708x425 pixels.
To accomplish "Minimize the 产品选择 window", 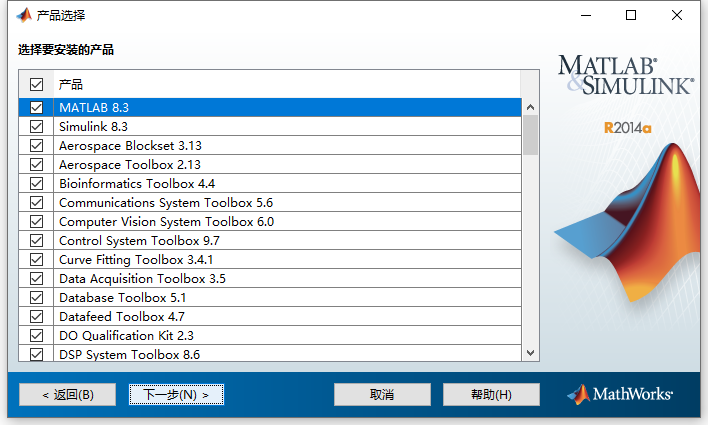I will (586, 15).
